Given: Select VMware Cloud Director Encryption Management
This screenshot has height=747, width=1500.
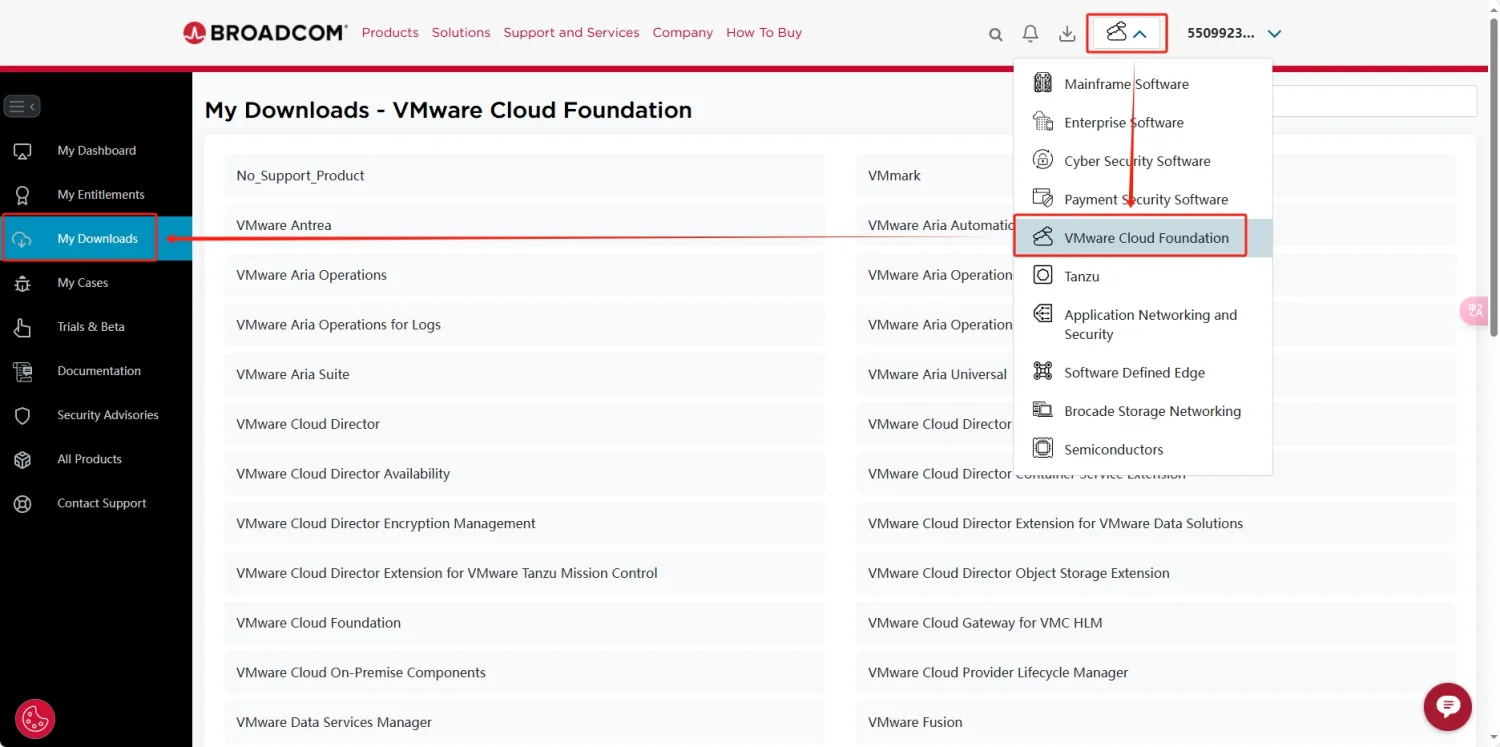Looking at the screenshot, I should point(525,524).
